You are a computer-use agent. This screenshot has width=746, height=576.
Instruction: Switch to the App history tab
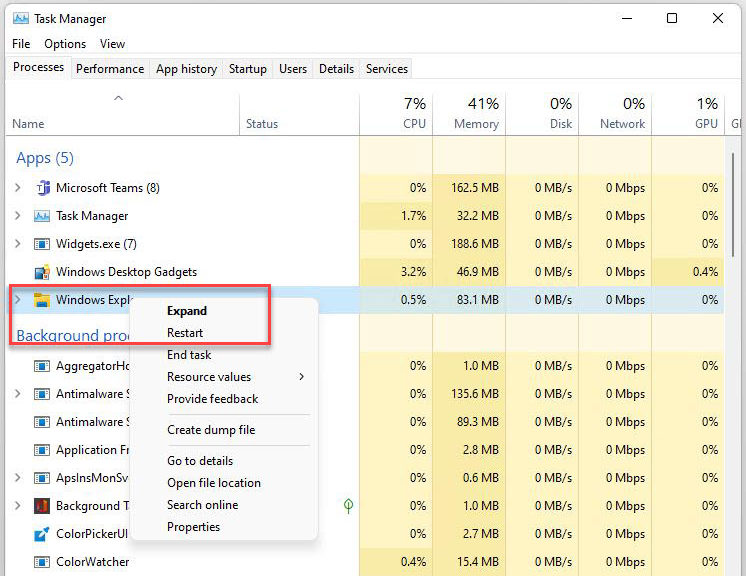click(186, 69)
